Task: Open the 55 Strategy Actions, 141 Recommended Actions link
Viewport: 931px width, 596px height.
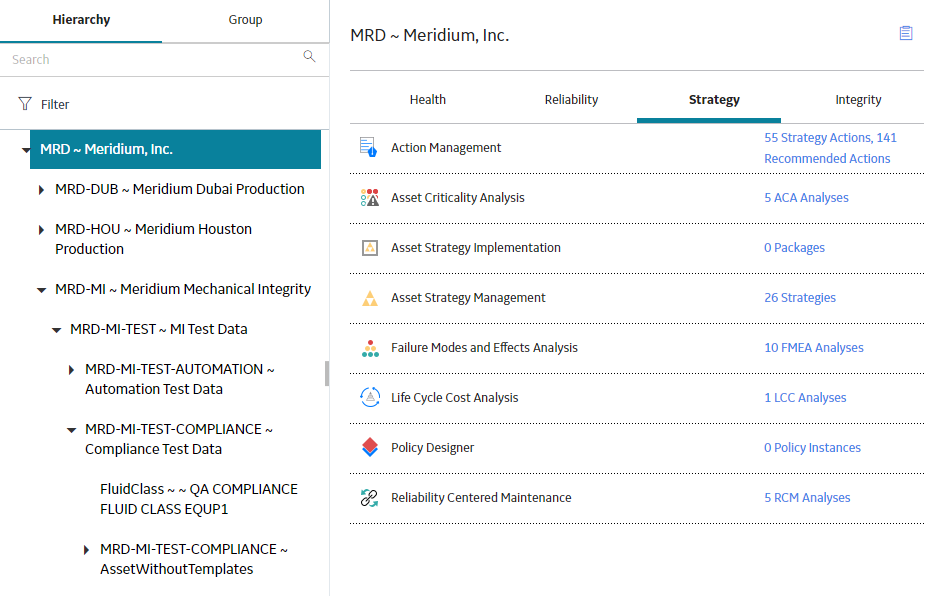Action: tap(830, 148)
